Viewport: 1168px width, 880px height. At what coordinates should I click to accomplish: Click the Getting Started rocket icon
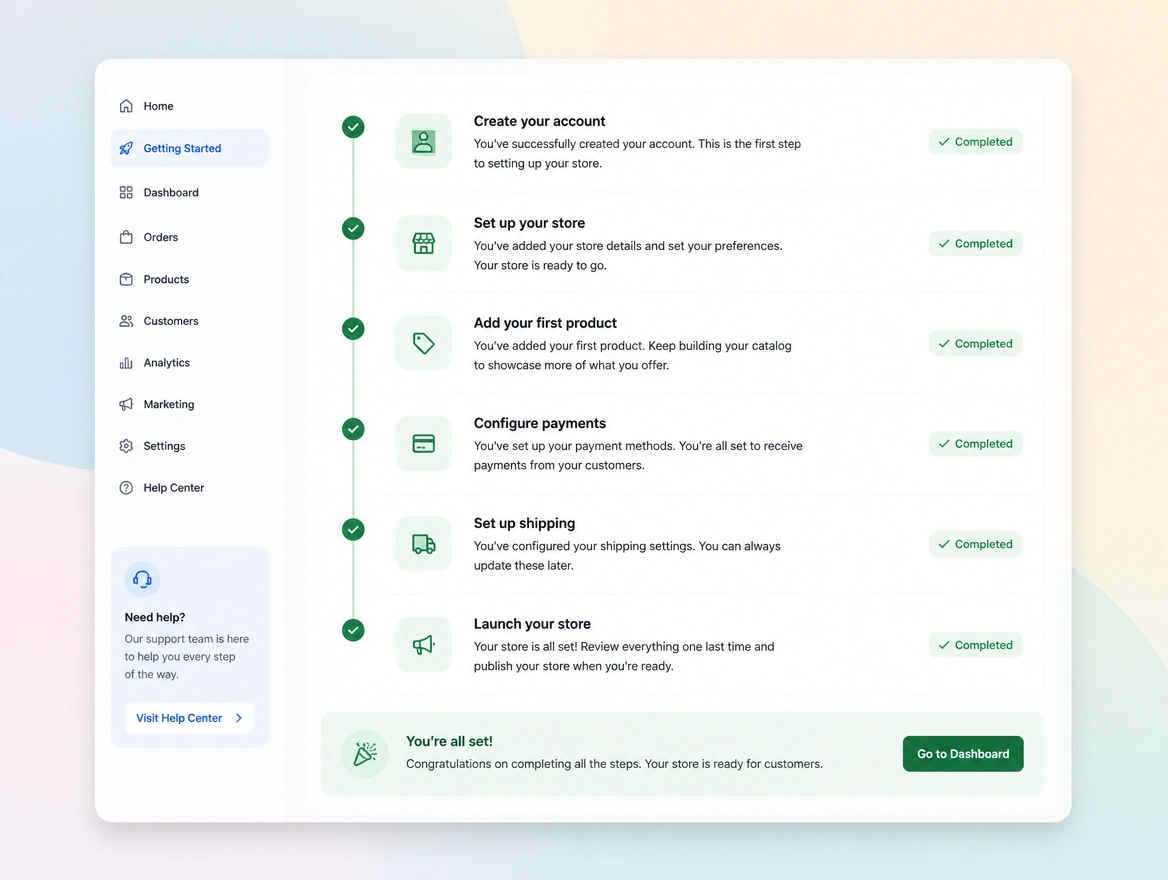click(126, 148)
